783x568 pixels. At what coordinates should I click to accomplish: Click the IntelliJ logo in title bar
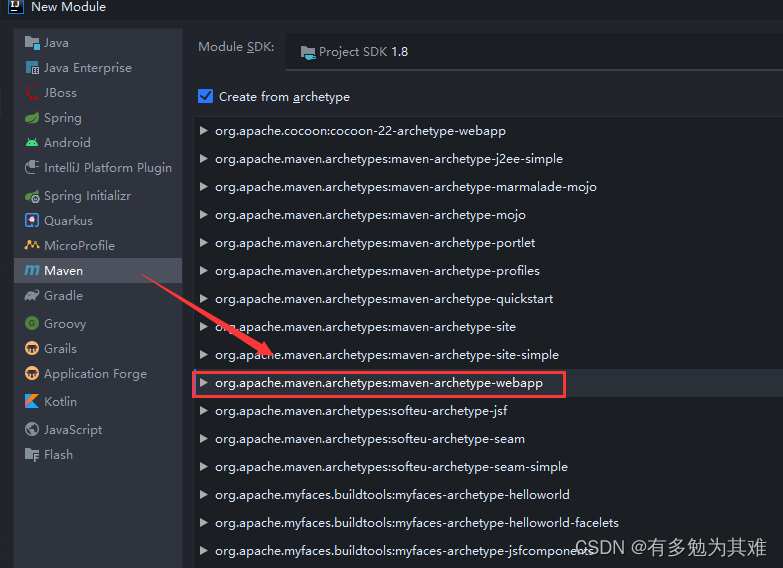click(x=15, y=6)
